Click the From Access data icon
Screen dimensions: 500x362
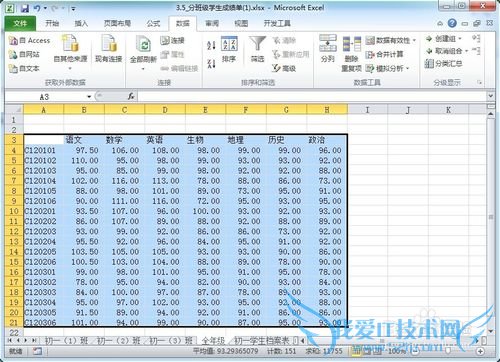[29, 40]
